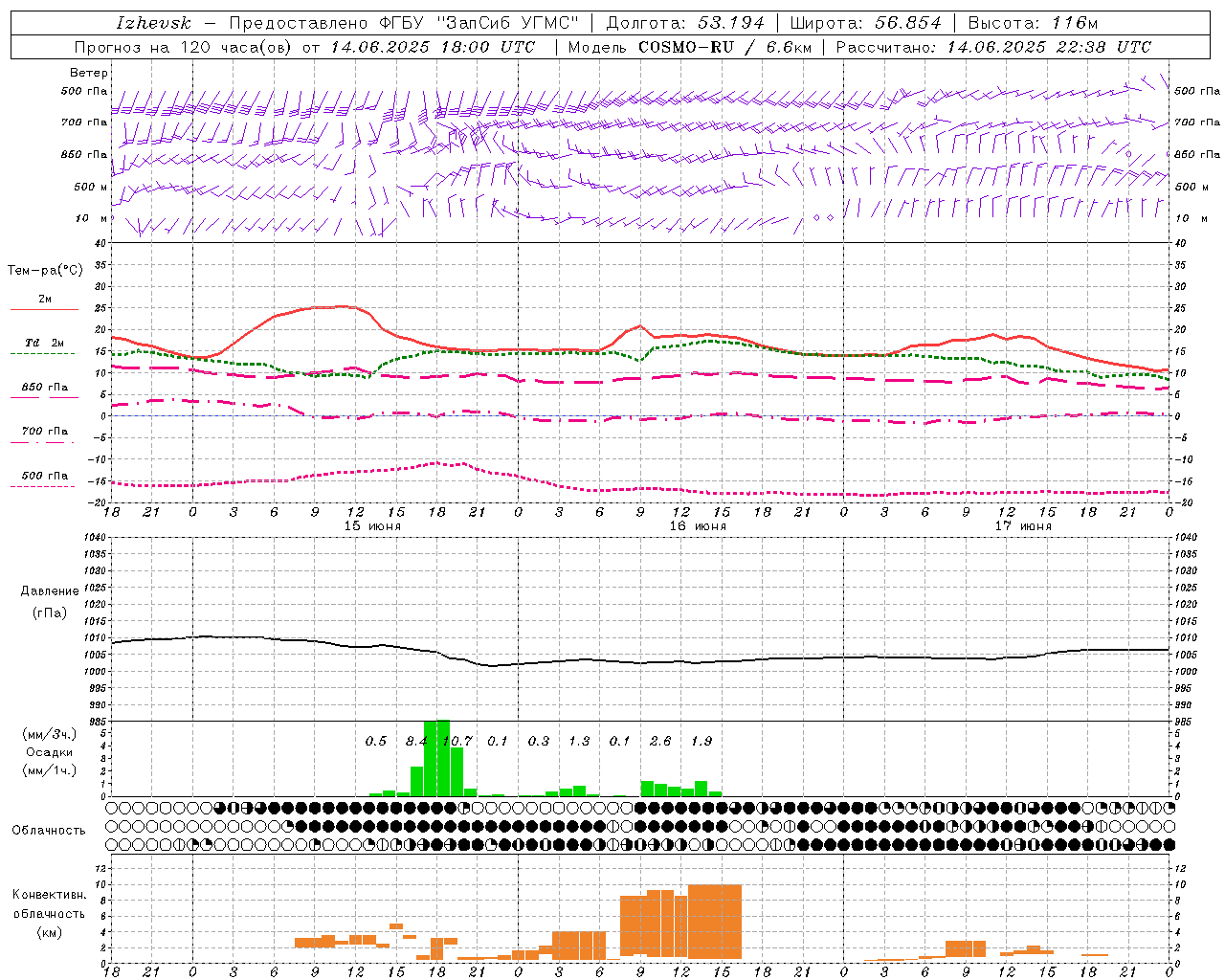Click the 850 гПа temperature legend entry
Viewport: 1225px width, 980px height.
point(44,388)
